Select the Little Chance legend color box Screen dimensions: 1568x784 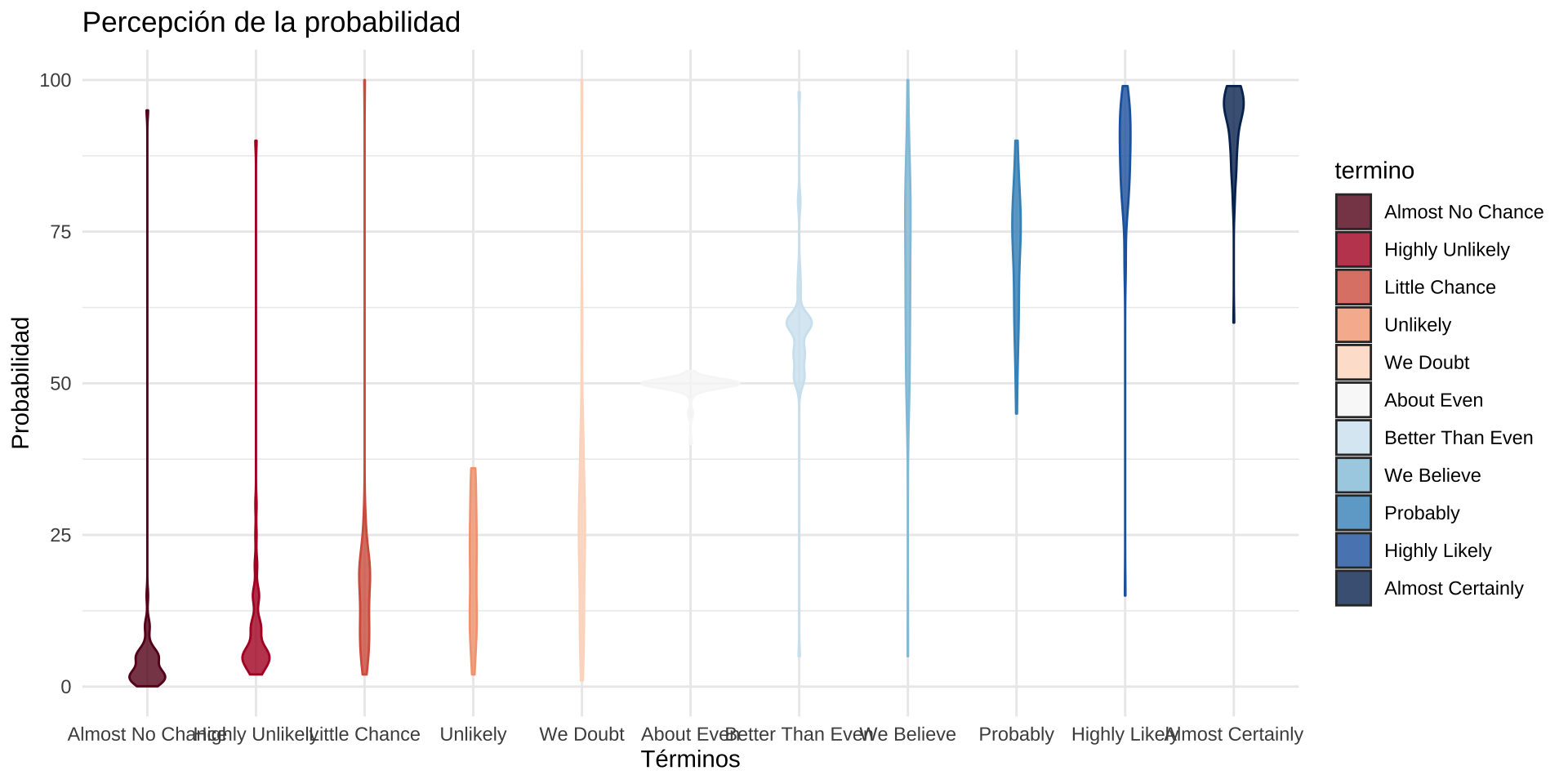pos(1353,287)
